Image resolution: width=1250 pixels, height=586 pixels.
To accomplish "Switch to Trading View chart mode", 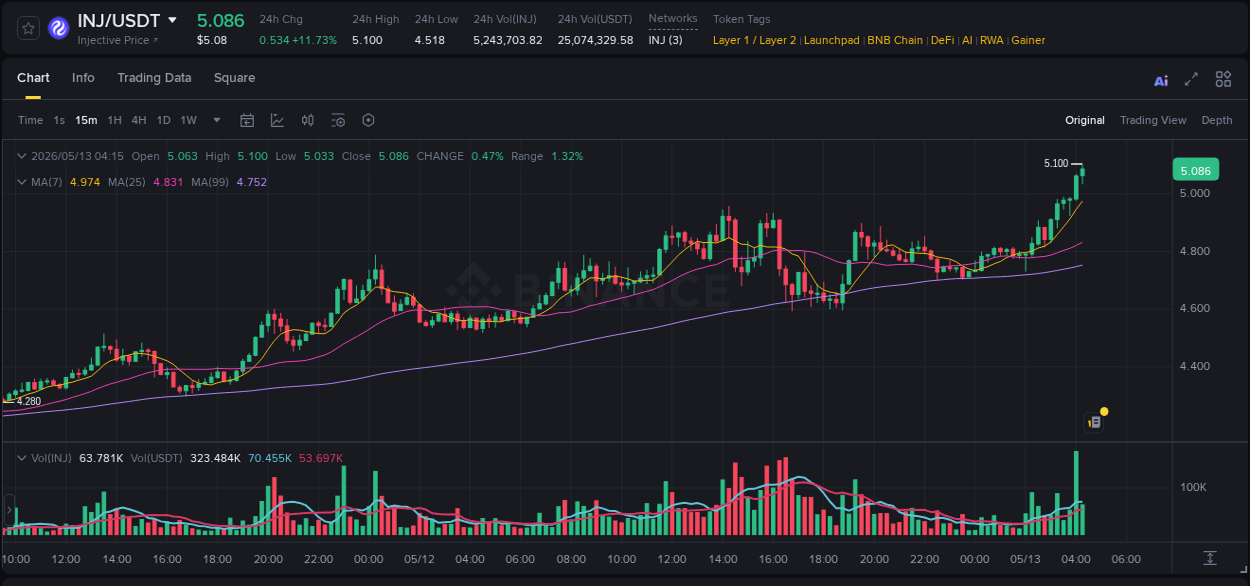I will pos(1153,120).
